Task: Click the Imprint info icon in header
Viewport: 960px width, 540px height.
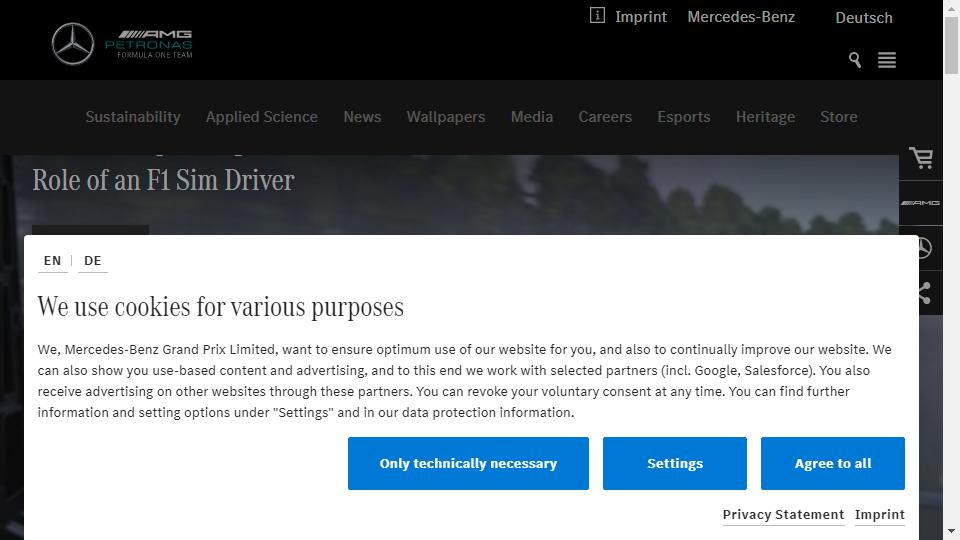Action: 597,15
